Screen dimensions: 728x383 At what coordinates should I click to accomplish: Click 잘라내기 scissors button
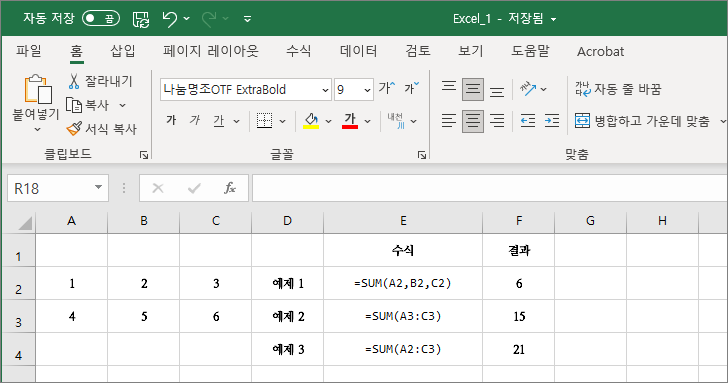click(x=100, y=81)
